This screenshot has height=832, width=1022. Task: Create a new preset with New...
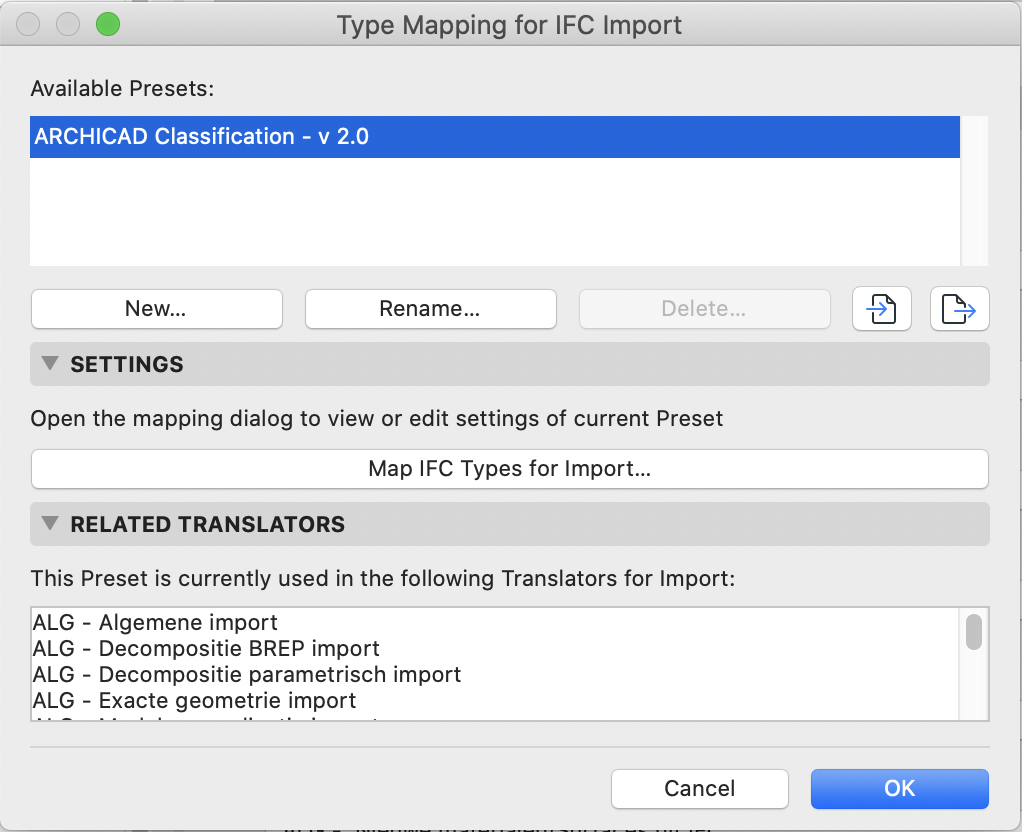[156, 308]
